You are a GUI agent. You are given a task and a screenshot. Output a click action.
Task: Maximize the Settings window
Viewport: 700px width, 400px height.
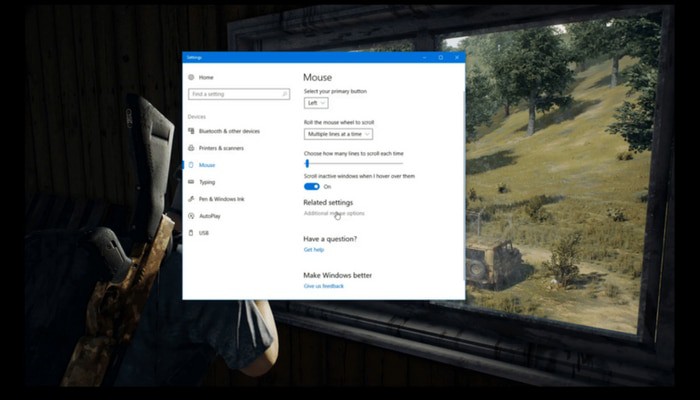click(x=441, y=57)
